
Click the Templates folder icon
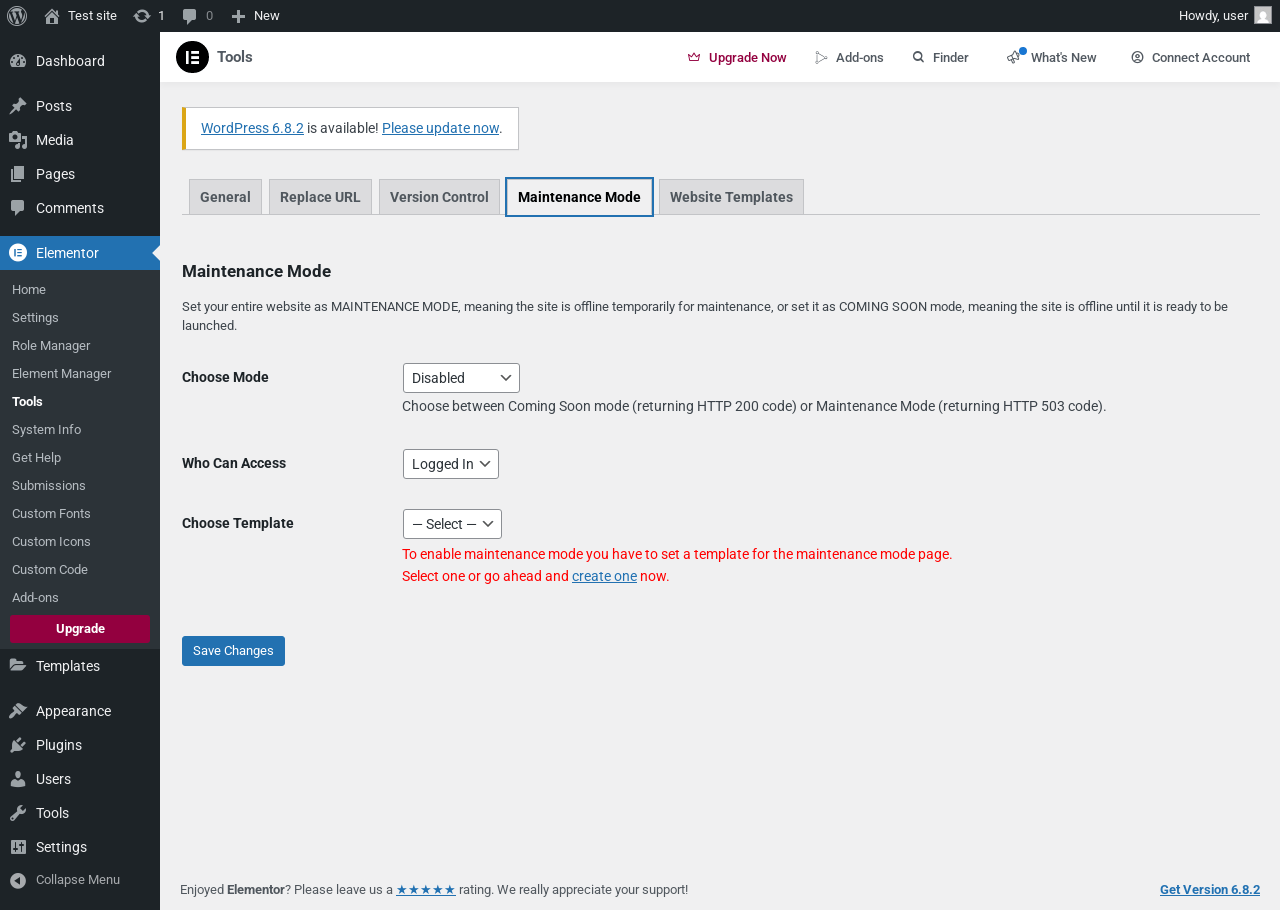coord(18,666)
